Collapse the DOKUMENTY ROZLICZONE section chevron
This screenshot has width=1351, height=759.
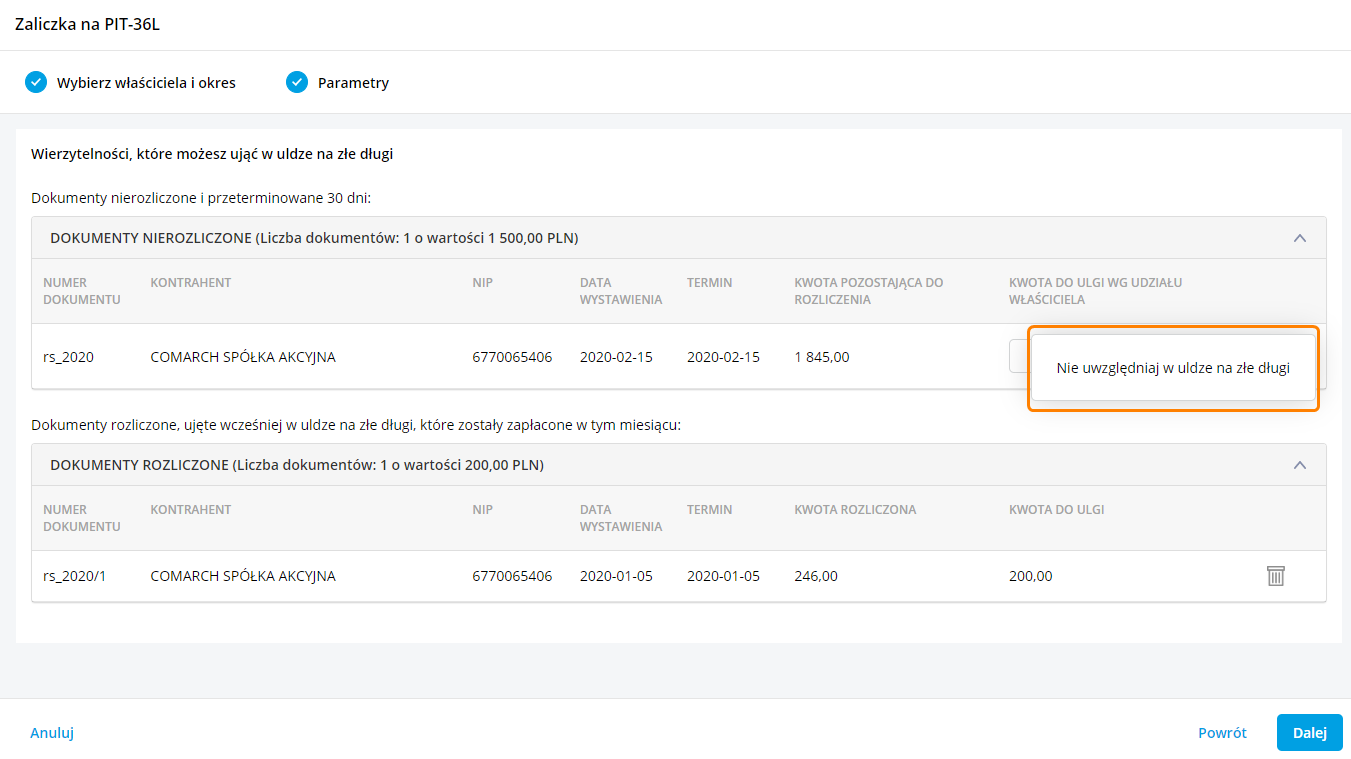click(x=1299, y=465)
